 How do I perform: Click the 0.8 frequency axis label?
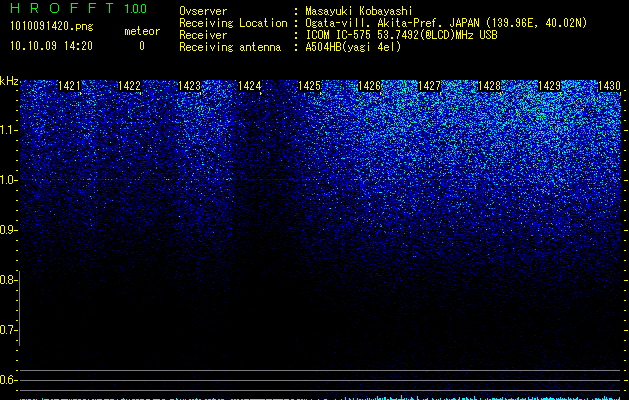coord(7,280)
